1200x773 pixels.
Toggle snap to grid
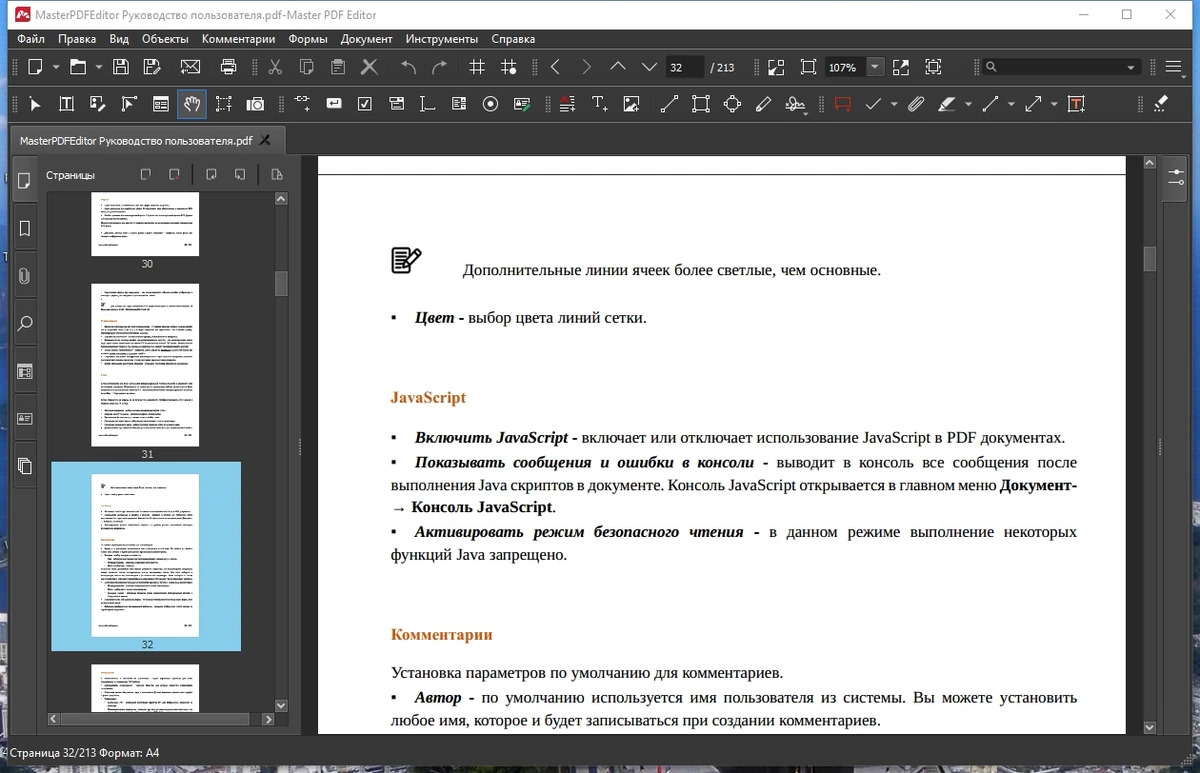coord(509,67)
